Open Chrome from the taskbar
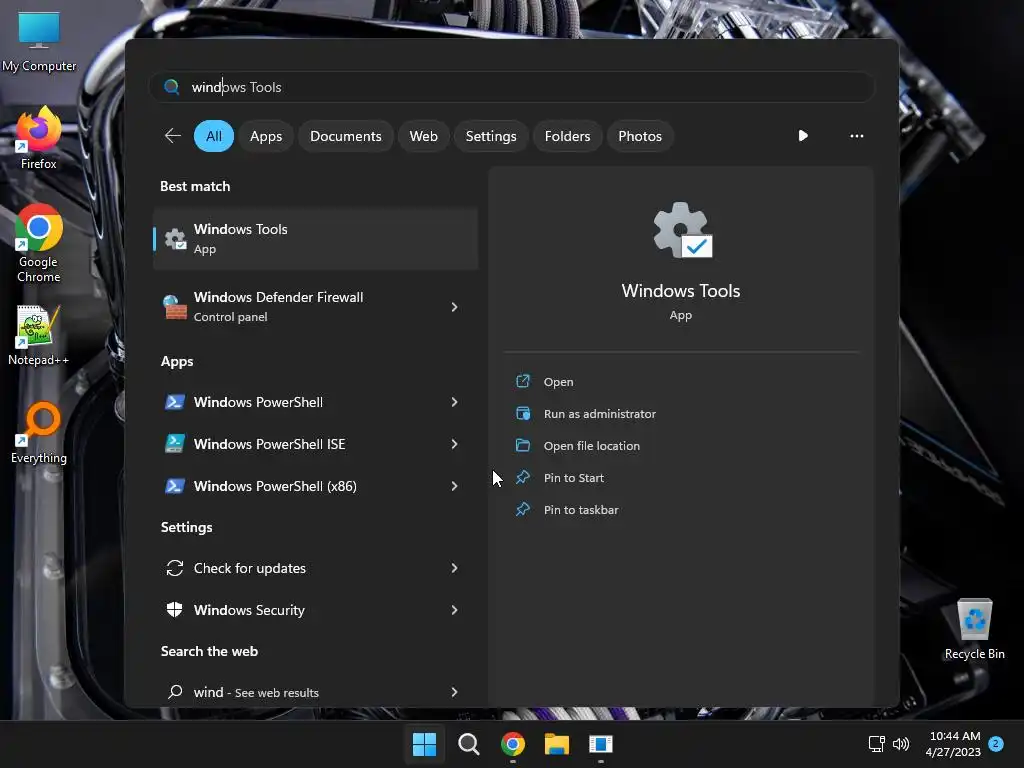The height and width of the screenshot is (768, 1024). (x=513, y=744)
